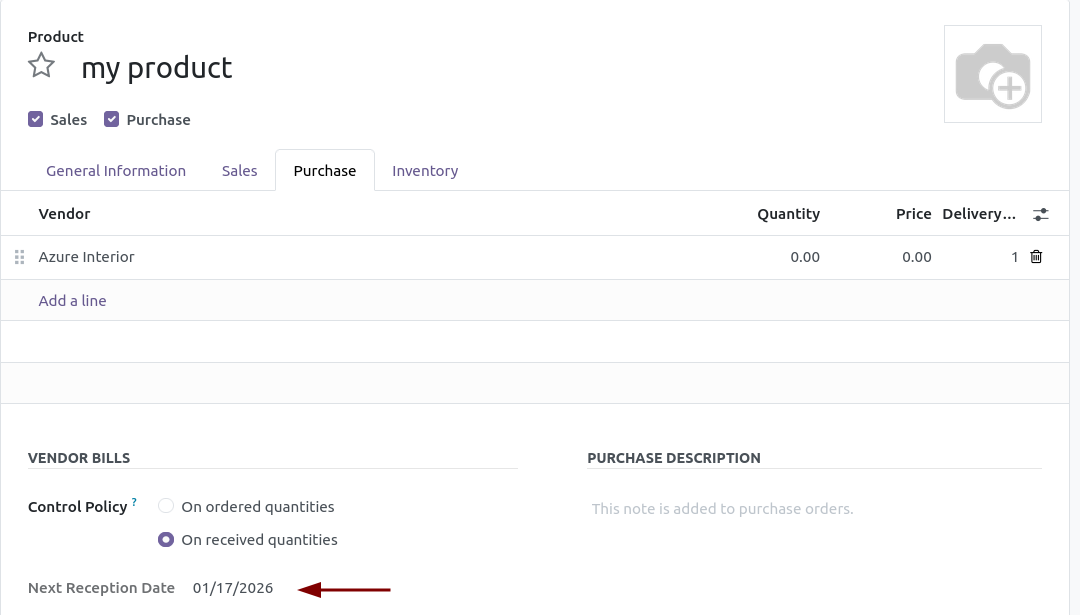Image resolution: width=1080 pixels, height=615 pixels.
Task: Open the optional columns selector icon
Action: 1041,214
